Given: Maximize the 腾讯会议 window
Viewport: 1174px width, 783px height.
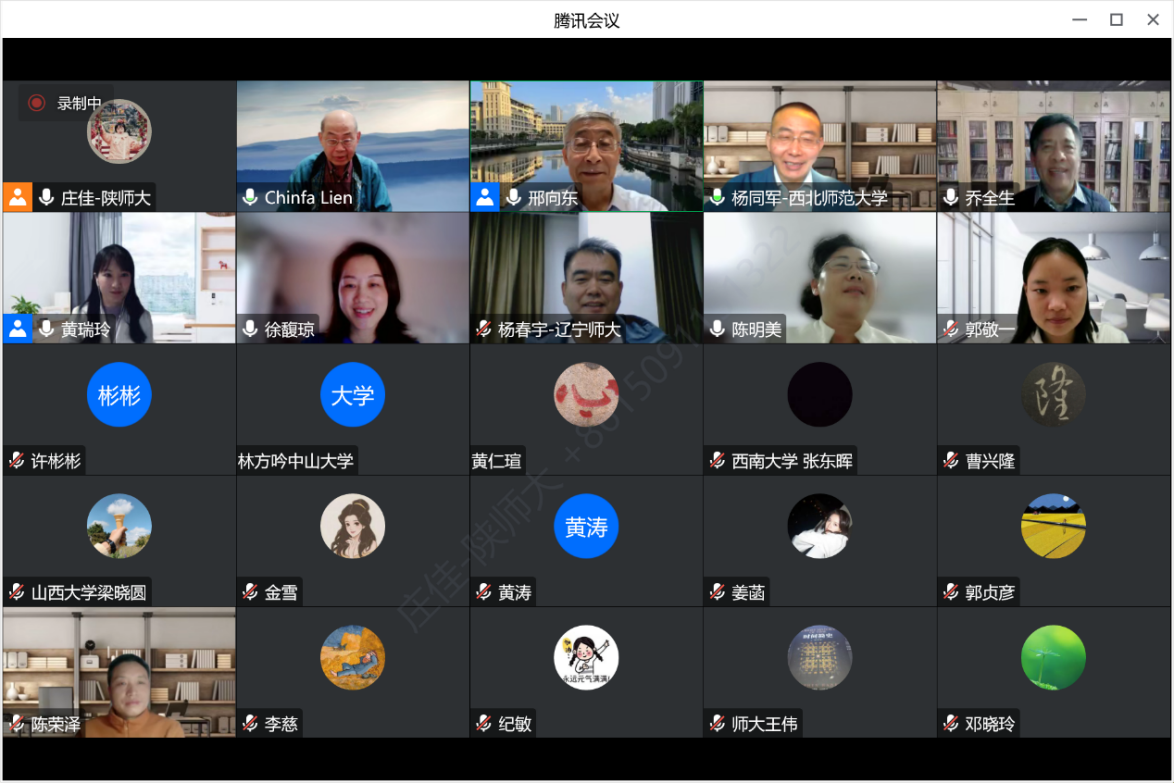Looking at the screenshot, I should coord(1116,20).
